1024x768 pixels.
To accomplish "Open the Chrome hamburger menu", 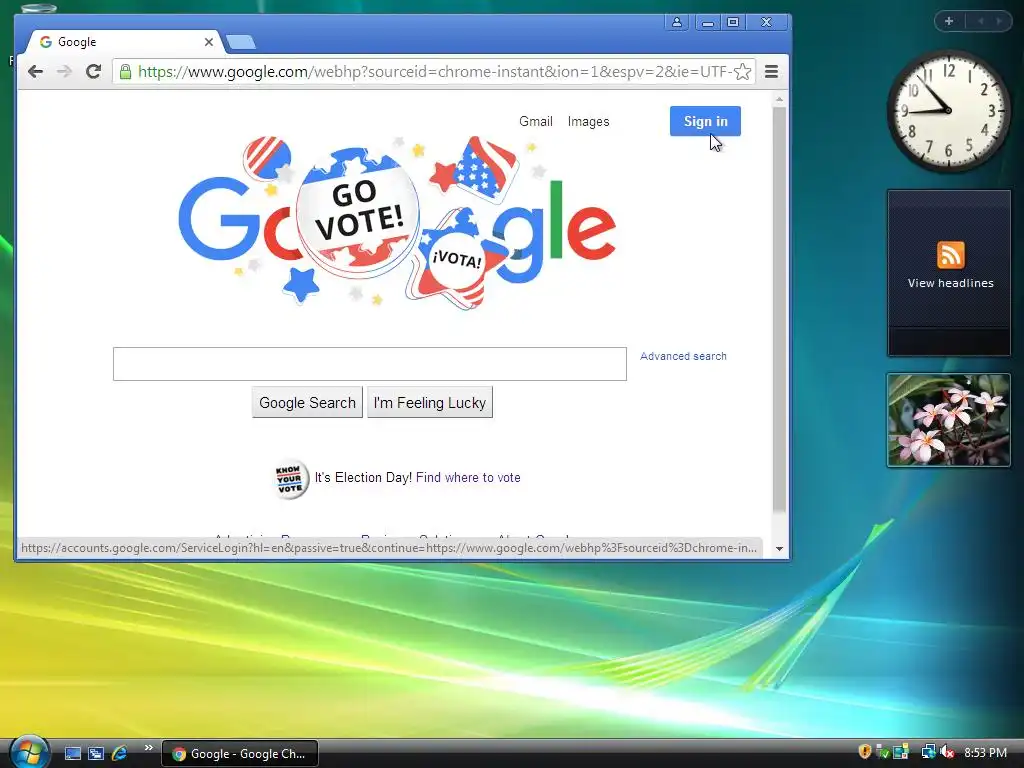I will tap(771, 72).
